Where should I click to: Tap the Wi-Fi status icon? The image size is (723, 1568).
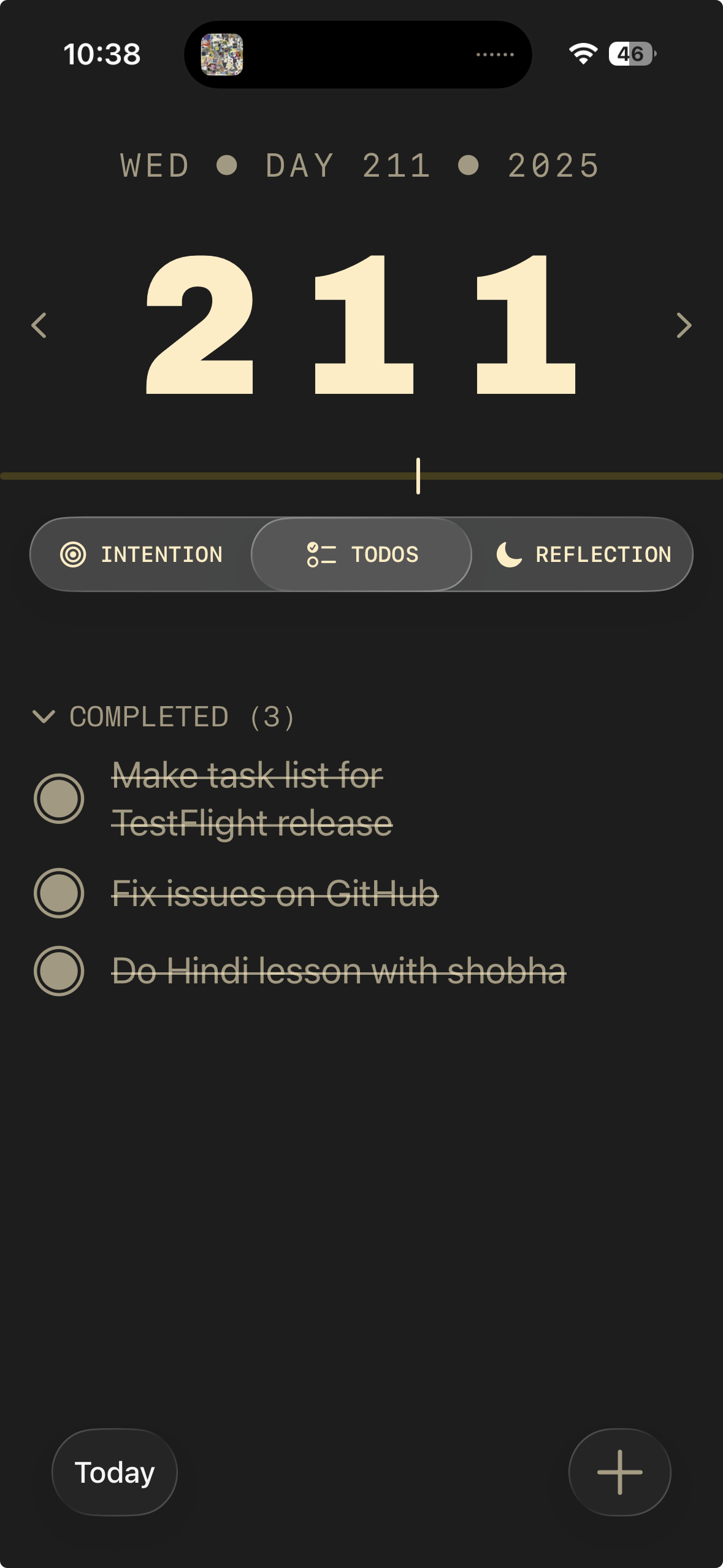click(x=583, y=54)
